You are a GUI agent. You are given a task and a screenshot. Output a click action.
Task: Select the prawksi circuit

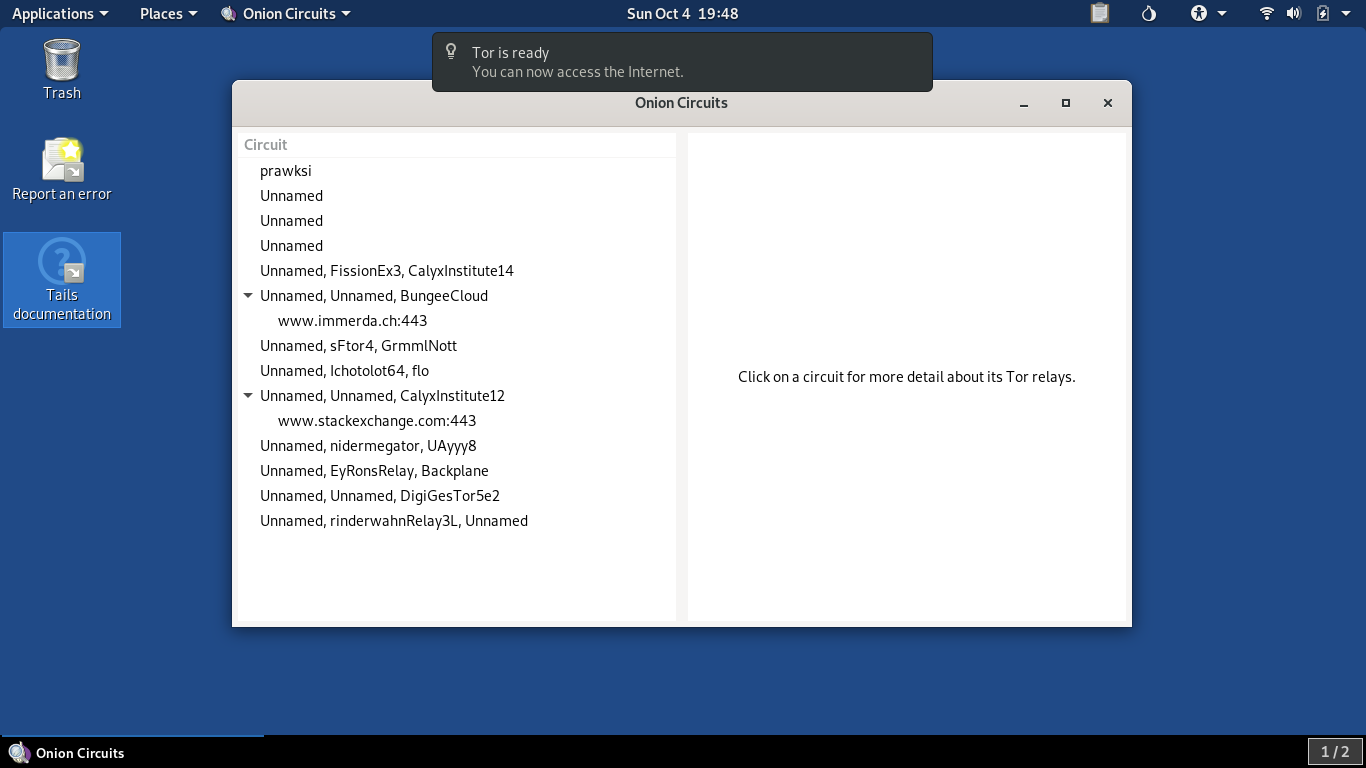coord(456,171)
